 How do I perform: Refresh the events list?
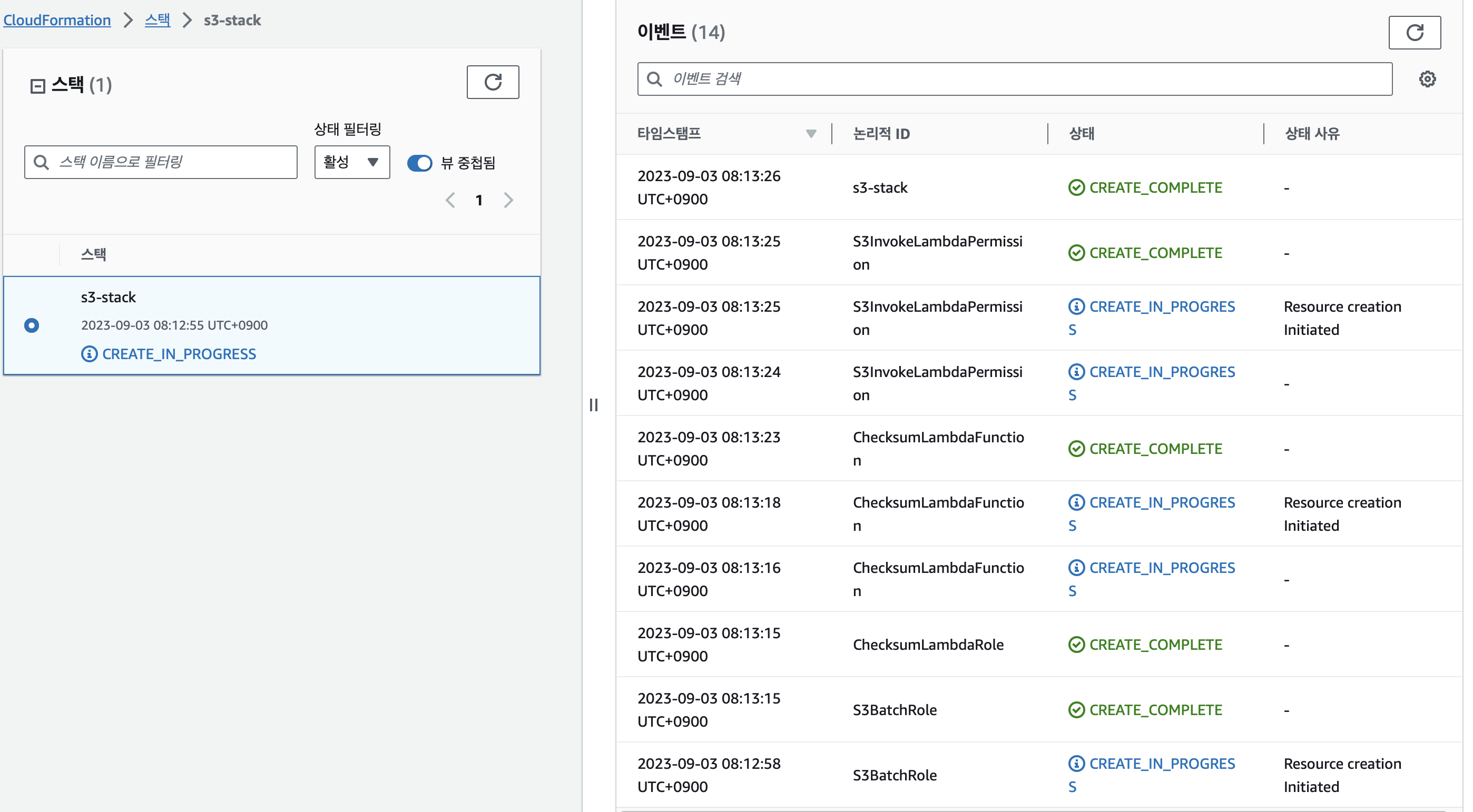(1413, 33)
